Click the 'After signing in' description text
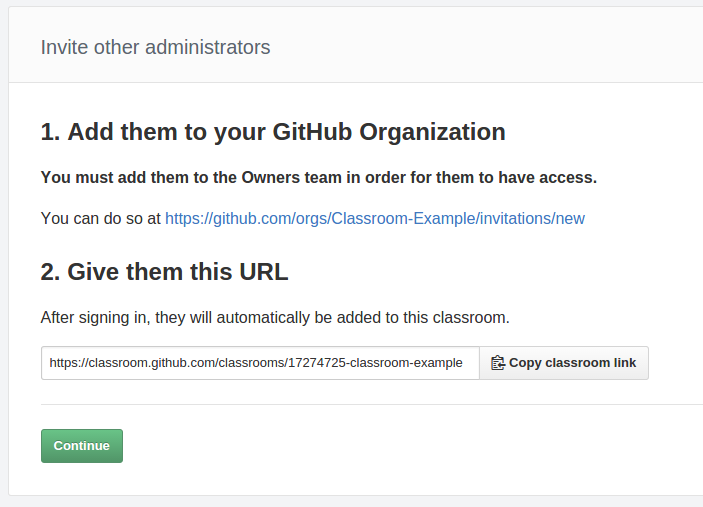This screenshot has height=507, width=703. (x=275, y=318)
